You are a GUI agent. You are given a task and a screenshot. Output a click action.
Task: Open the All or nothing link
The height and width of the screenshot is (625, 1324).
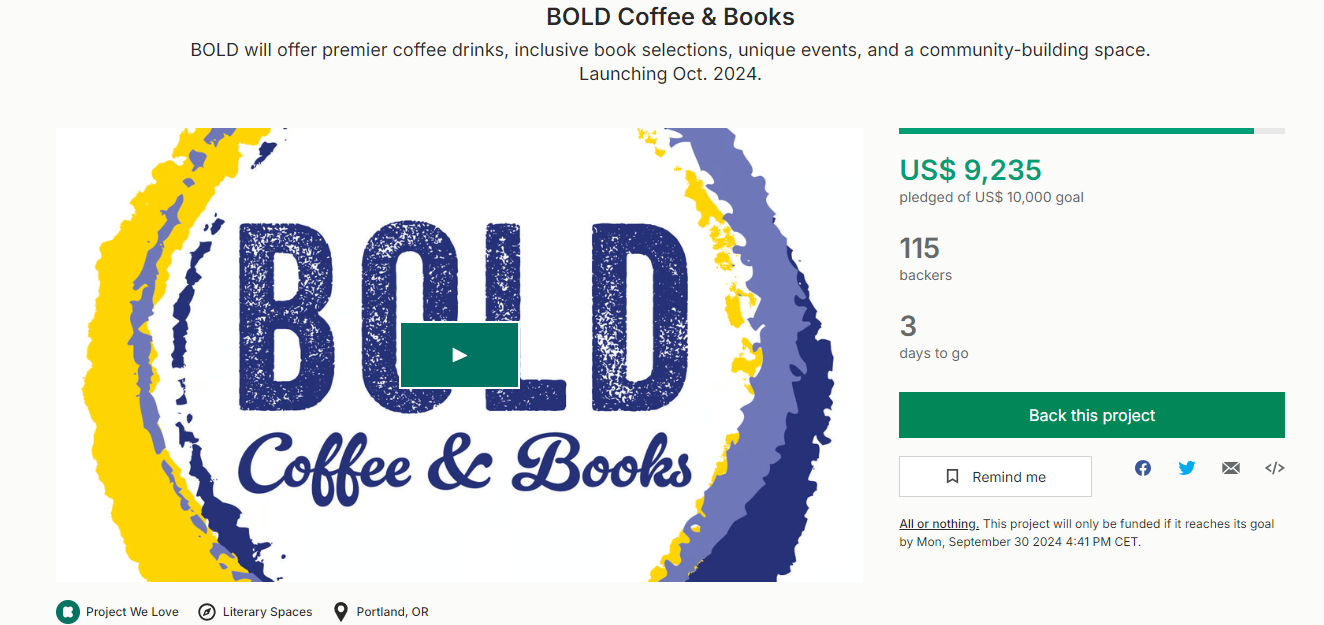click(938, 524)
